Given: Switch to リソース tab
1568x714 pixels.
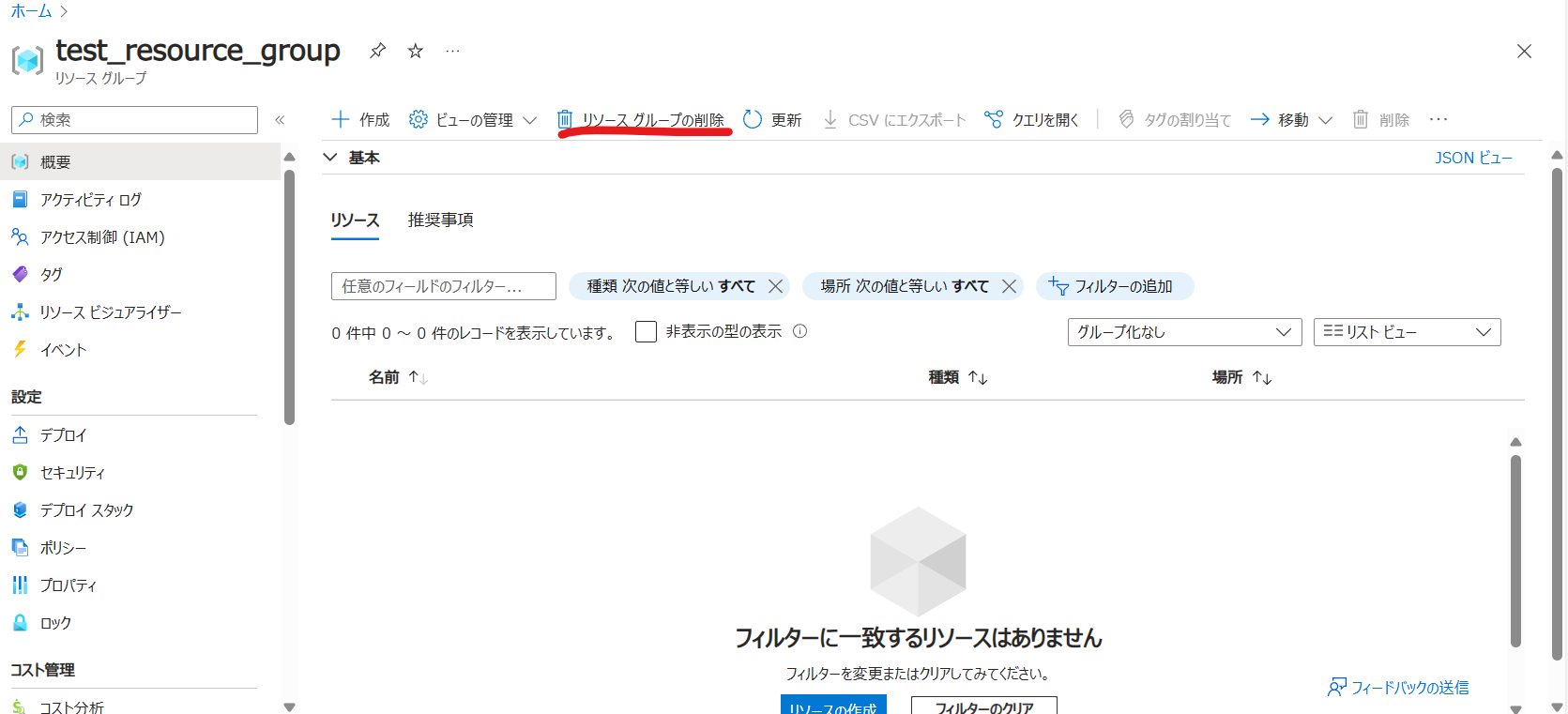Looking at the screenshot, I should (x=355, y=220).
